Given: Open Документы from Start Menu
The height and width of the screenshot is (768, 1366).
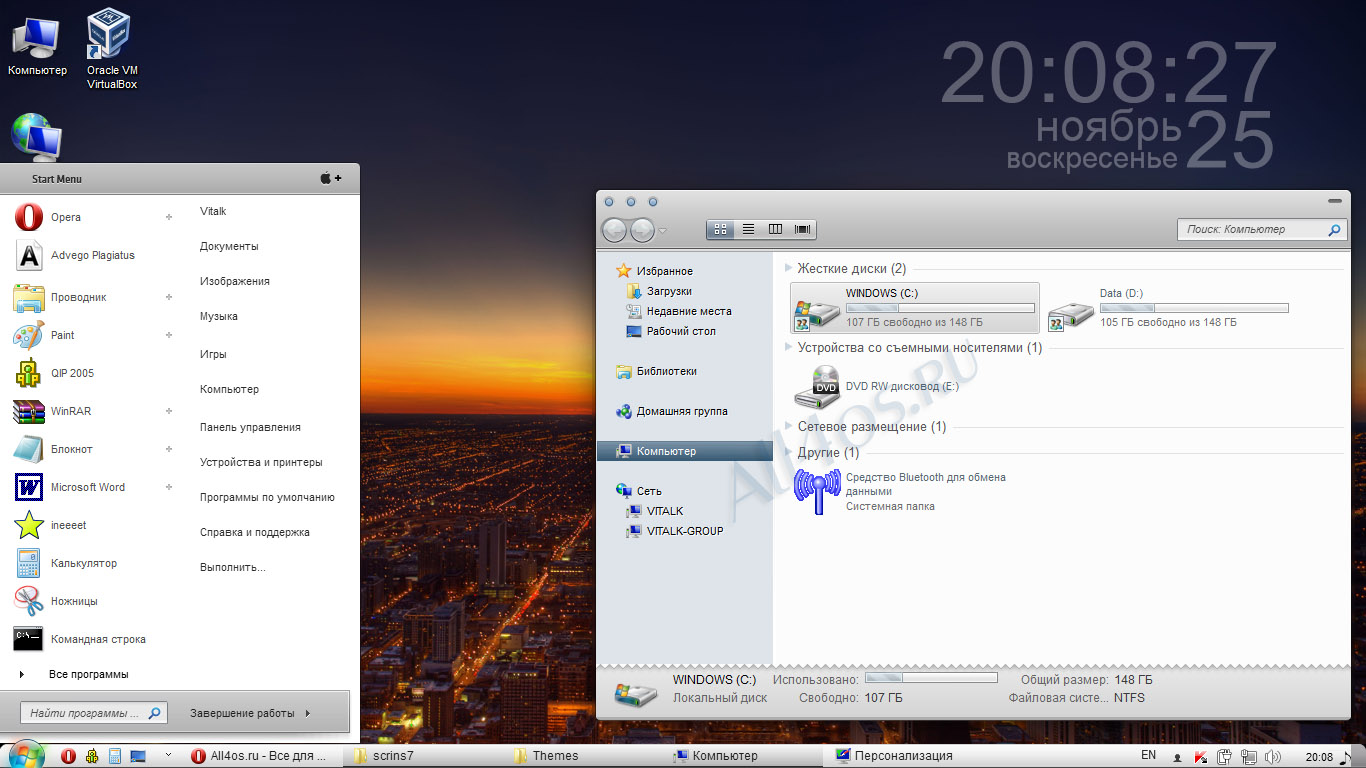Looking at the screenshot, I should 229,246.
